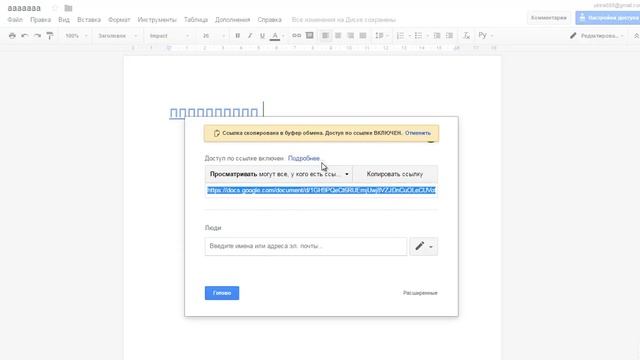Open the line spacing options
640x360 pixels.
point(381,36)
